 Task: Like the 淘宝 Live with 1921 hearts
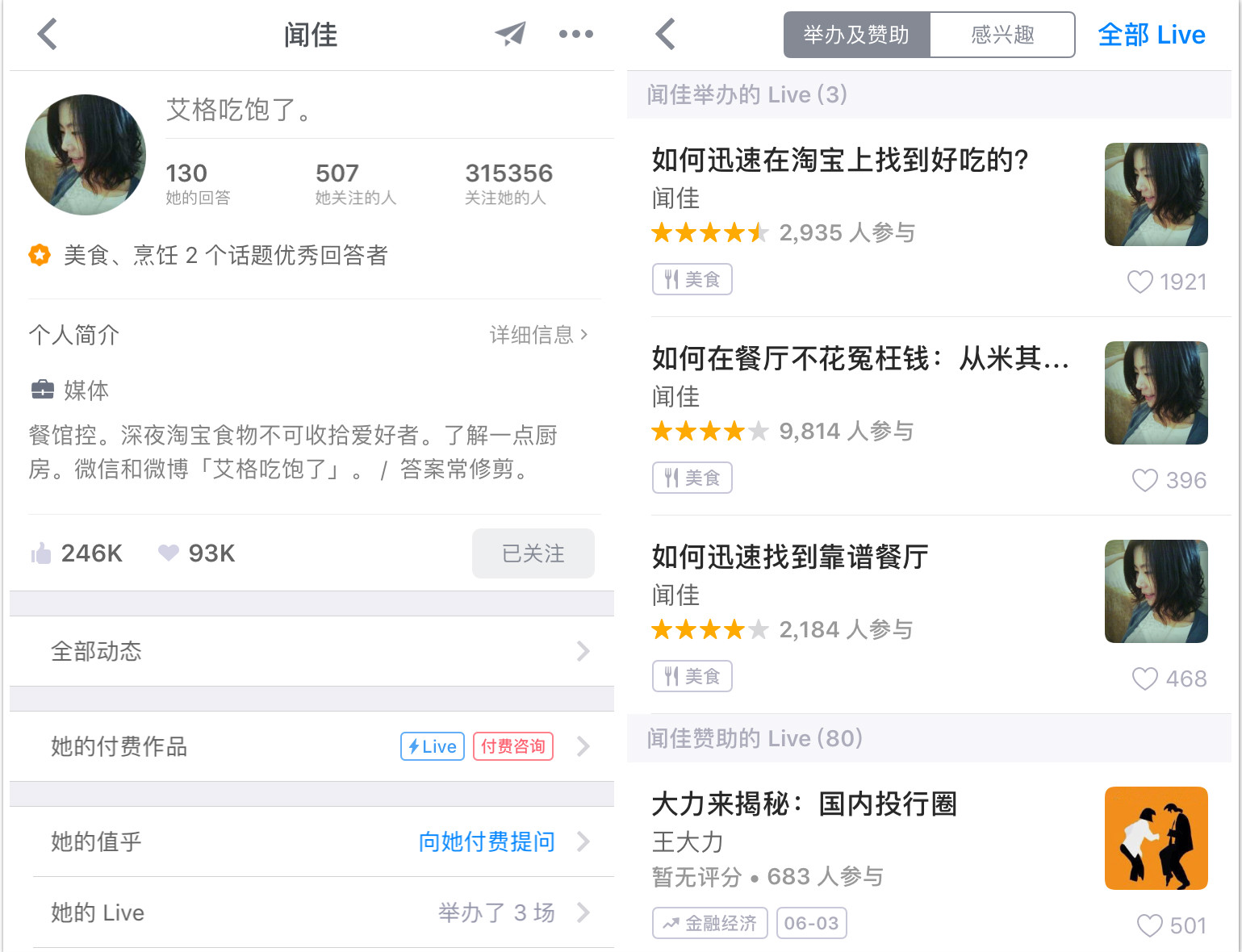coord(1140,282)
